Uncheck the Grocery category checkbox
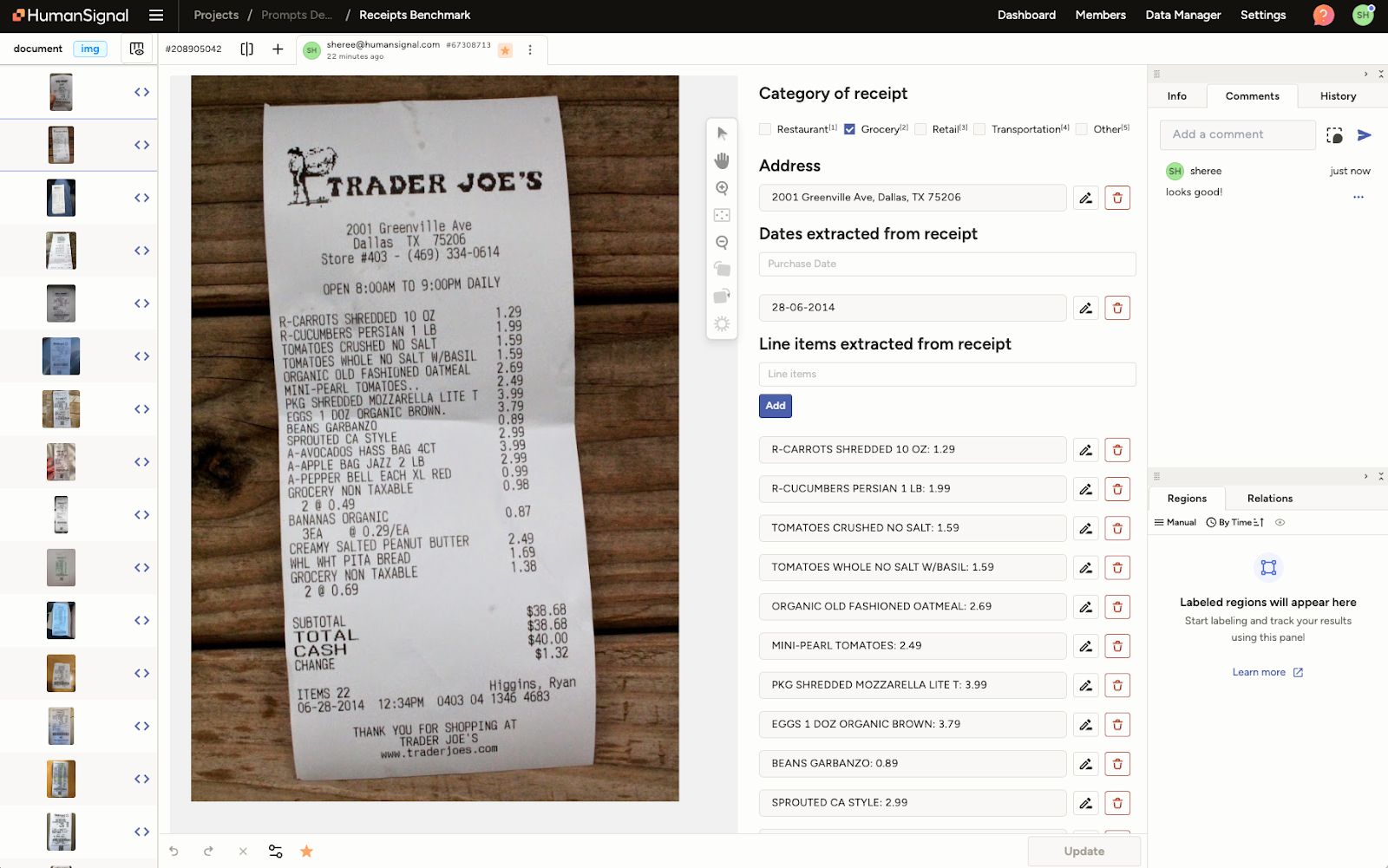Screen dimensions: 1388x868 coord(849,129)
